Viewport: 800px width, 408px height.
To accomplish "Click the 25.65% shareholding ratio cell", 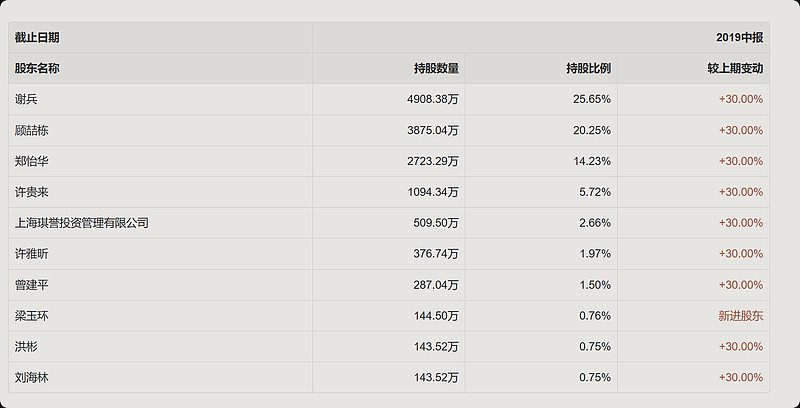I will coord(590,99).
